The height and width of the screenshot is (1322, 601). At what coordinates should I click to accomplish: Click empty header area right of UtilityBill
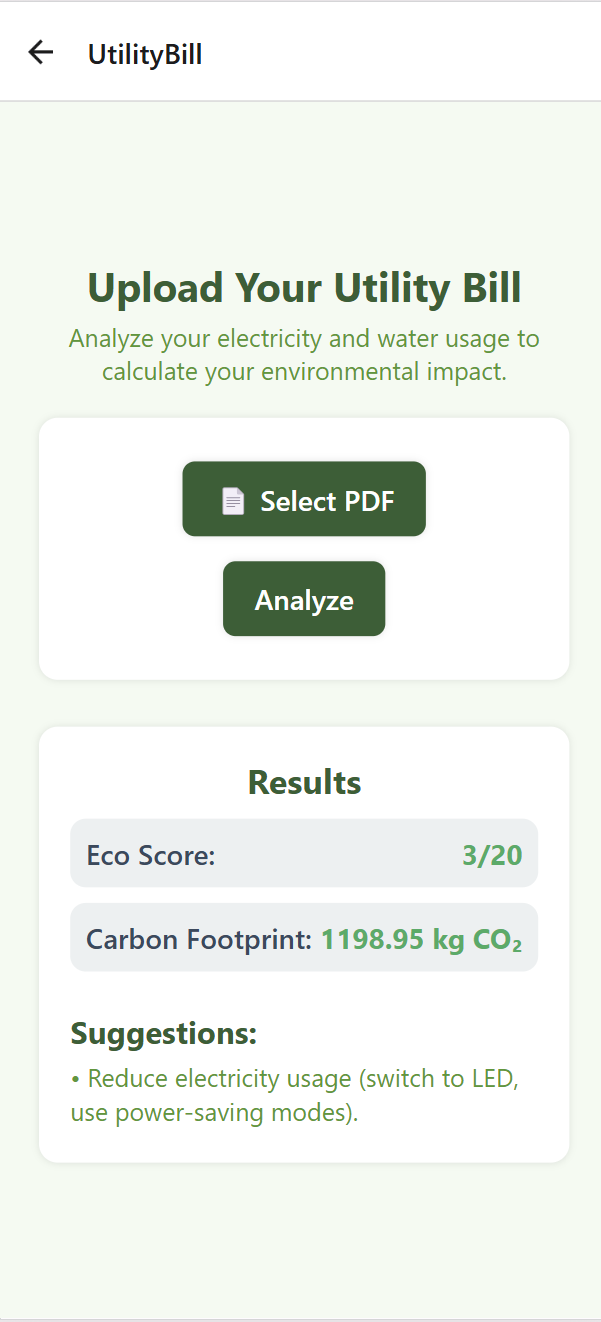pyautogui.click(x=420, y=52)
